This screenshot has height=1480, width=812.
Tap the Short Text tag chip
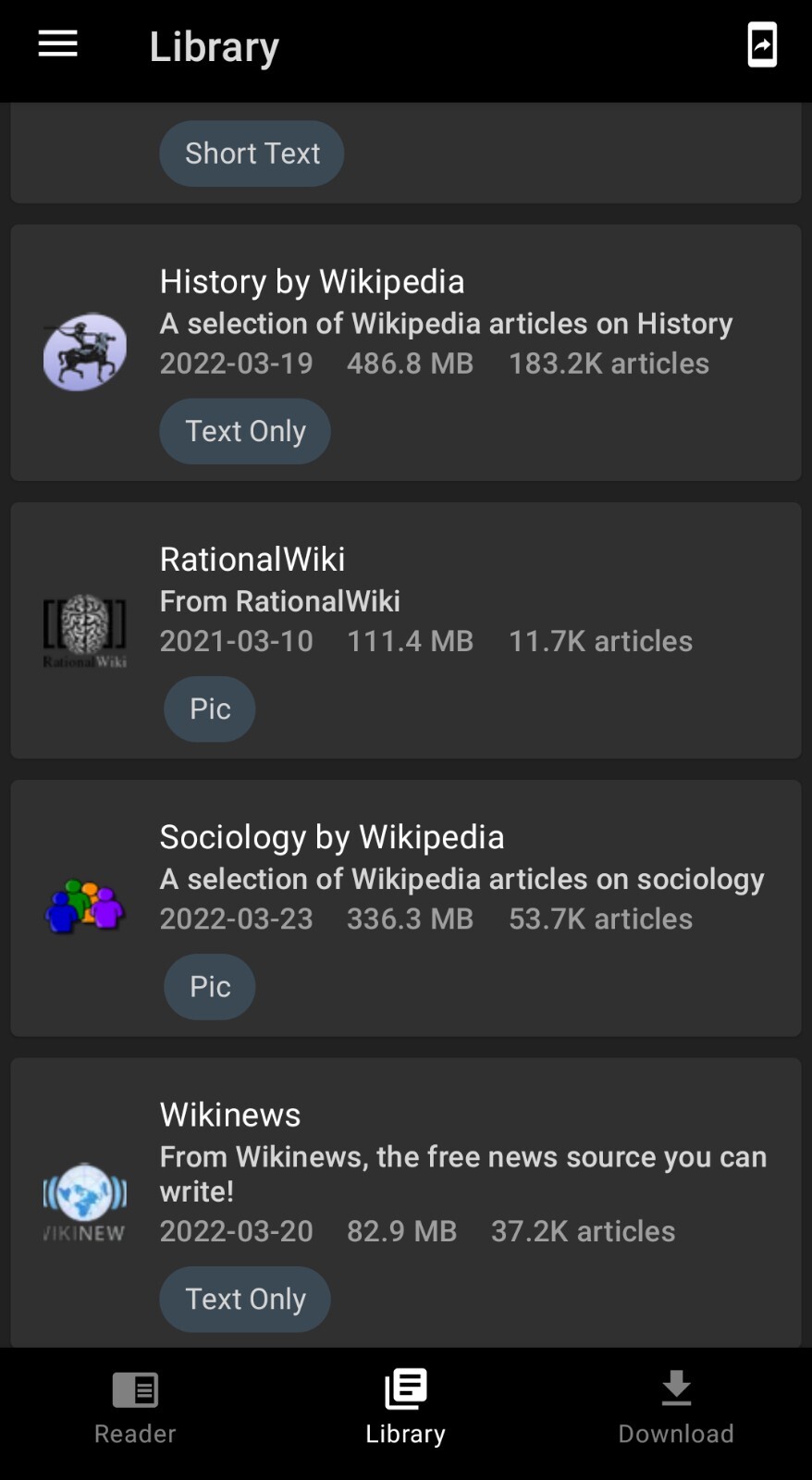(x=252, y=154)
